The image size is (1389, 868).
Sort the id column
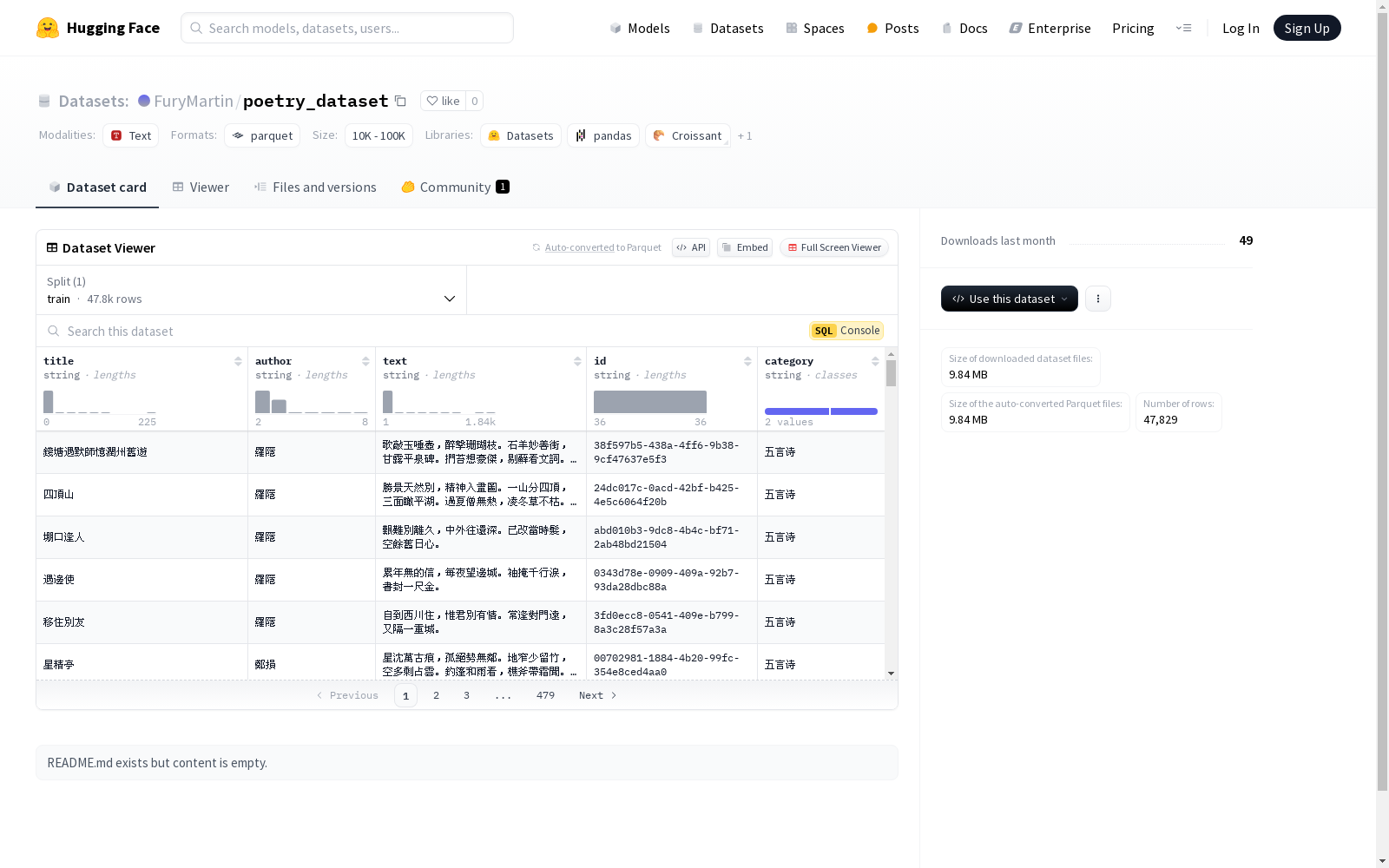(747, 361)
